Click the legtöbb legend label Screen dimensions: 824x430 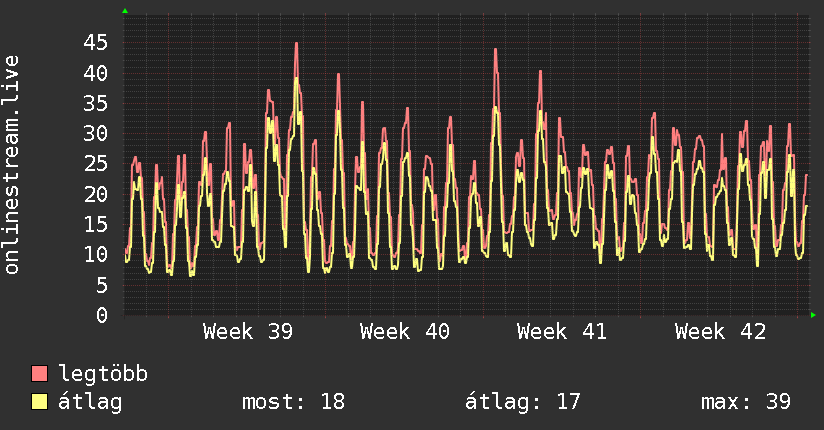tap(103, 373)
